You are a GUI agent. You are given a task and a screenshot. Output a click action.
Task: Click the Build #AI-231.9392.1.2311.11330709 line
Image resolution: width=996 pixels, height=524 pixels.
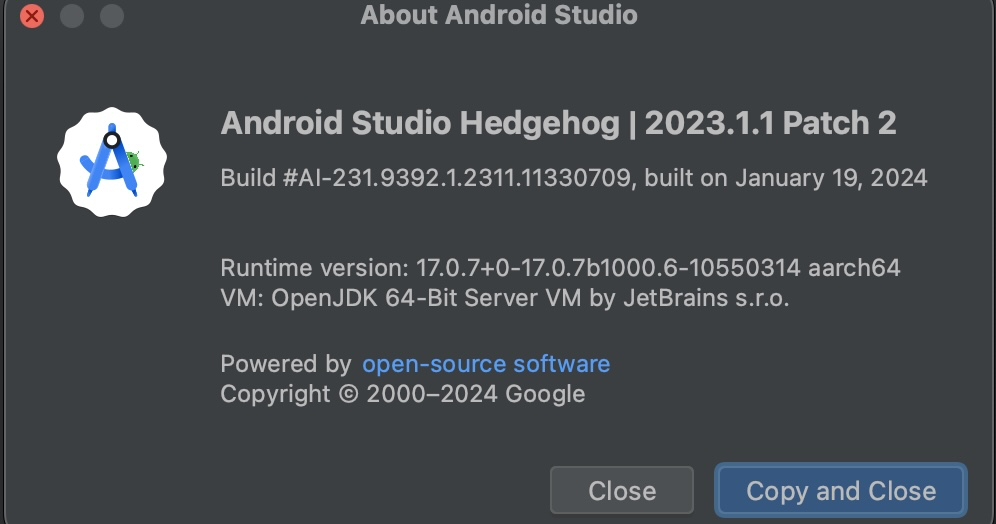pos(574,178)
